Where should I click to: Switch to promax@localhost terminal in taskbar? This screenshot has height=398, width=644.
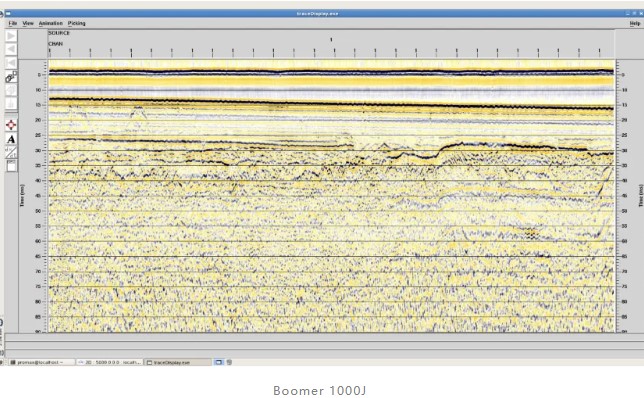point(41,362)
